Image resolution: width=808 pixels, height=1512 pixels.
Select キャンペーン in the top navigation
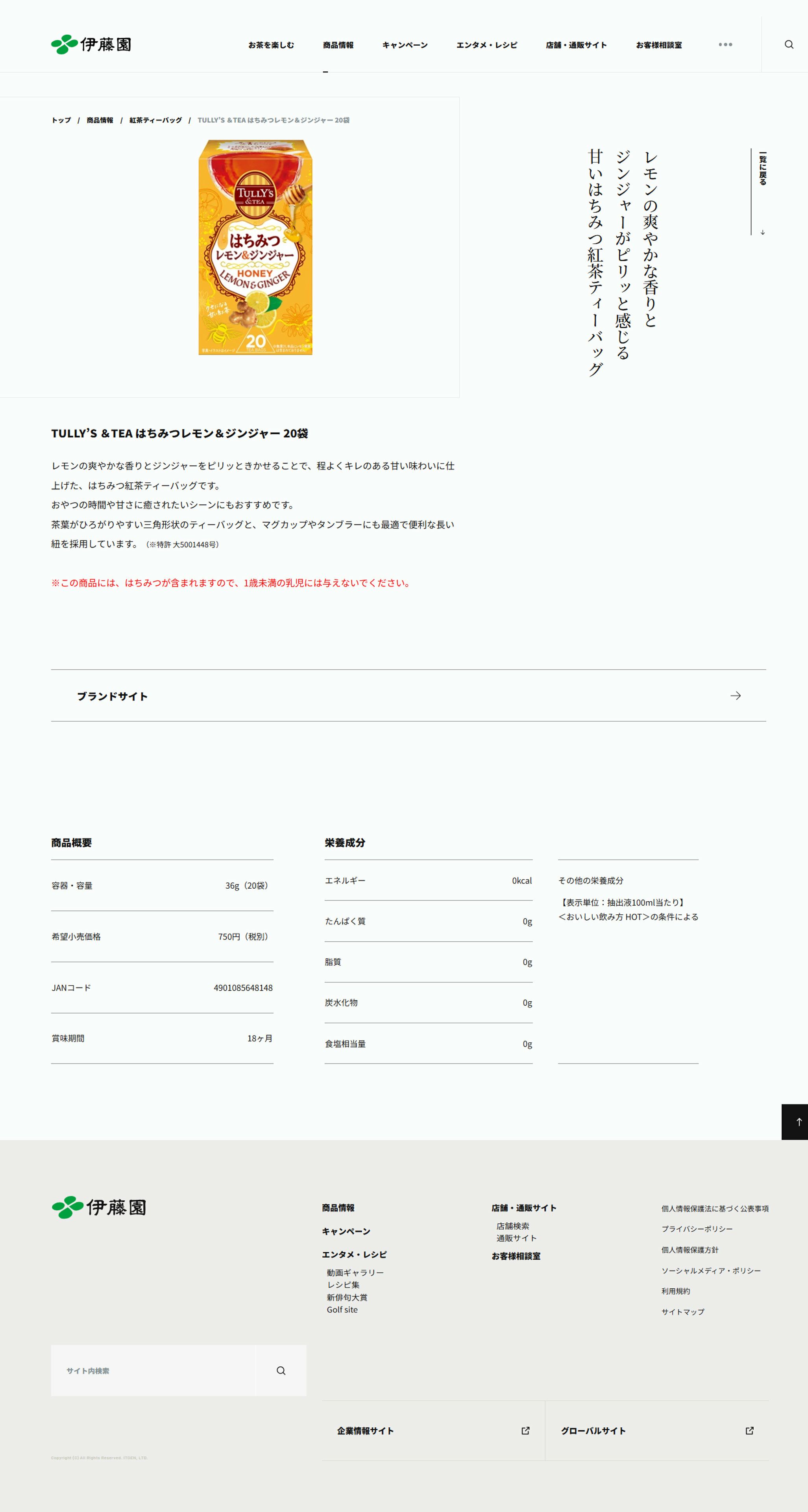coord(405,45)
